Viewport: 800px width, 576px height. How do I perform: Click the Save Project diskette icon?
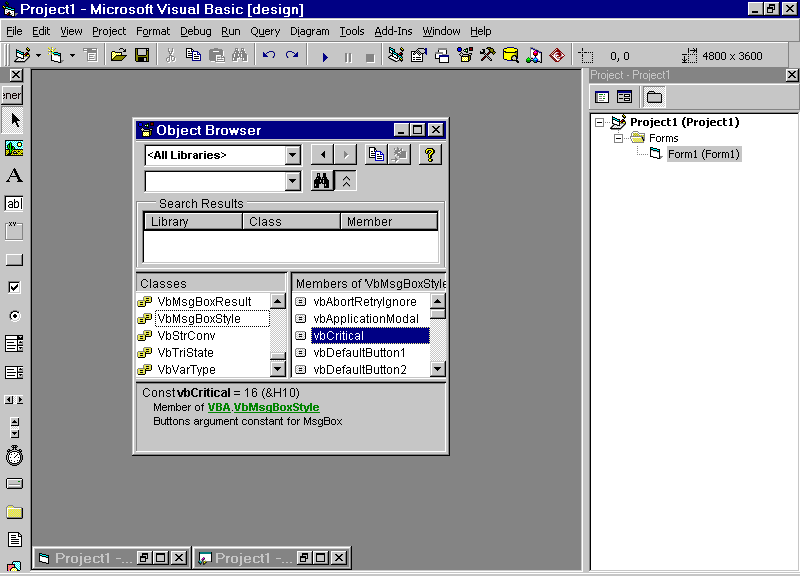[x=142, y=55]
